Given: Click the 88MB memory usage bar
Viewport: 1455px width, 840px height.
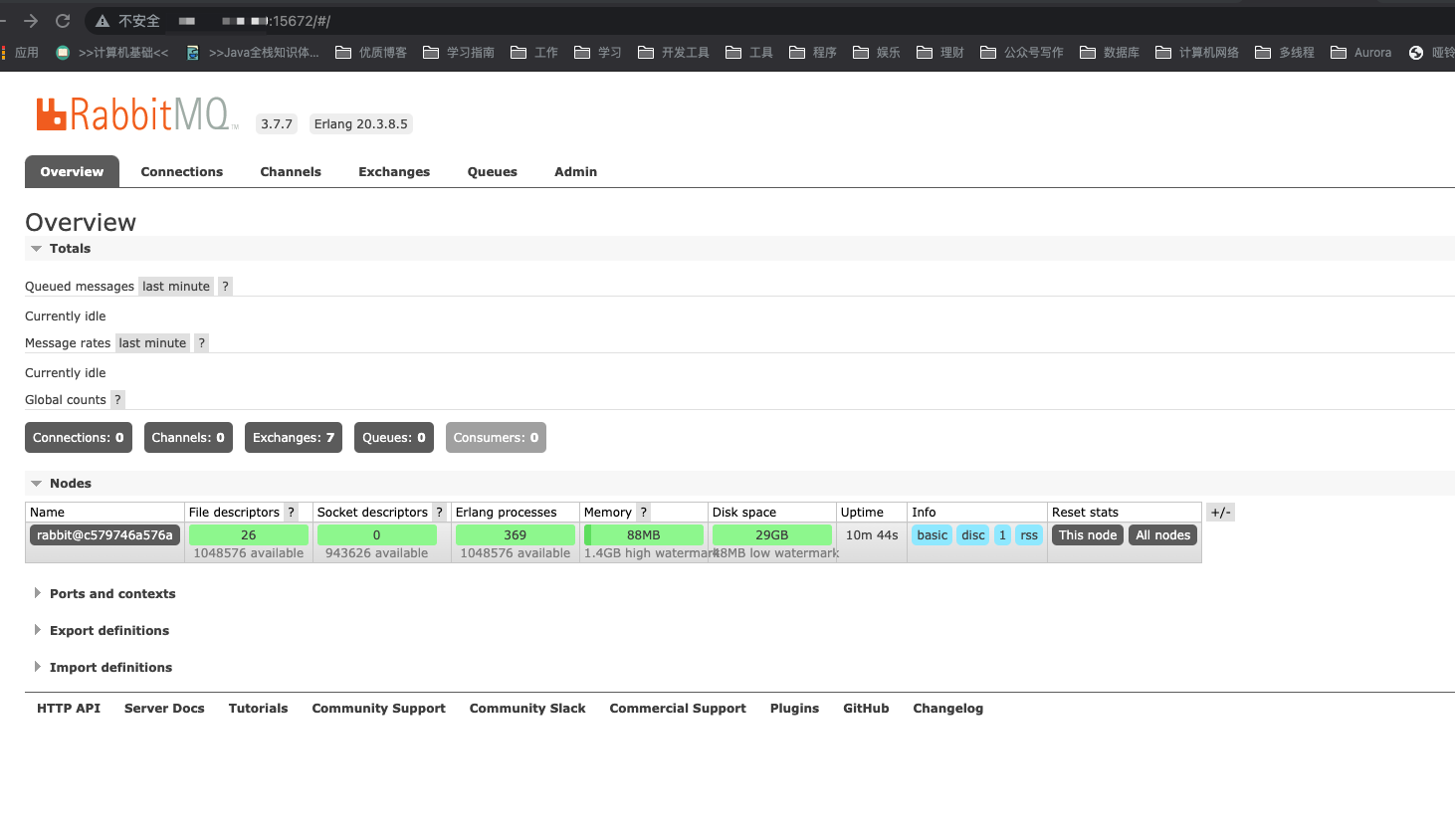Looking at the screenshot, I should (x=644, y=535).
